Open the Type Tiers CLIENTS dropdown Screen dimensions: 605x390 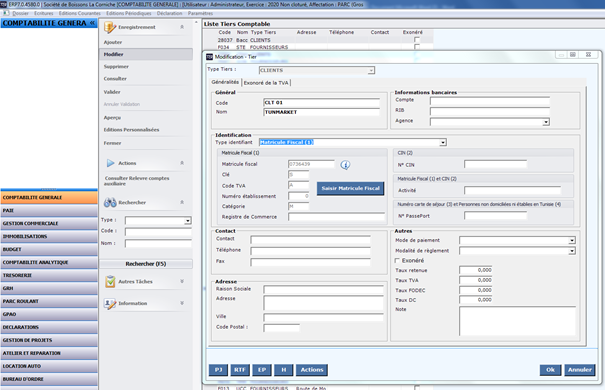point(371,71)
